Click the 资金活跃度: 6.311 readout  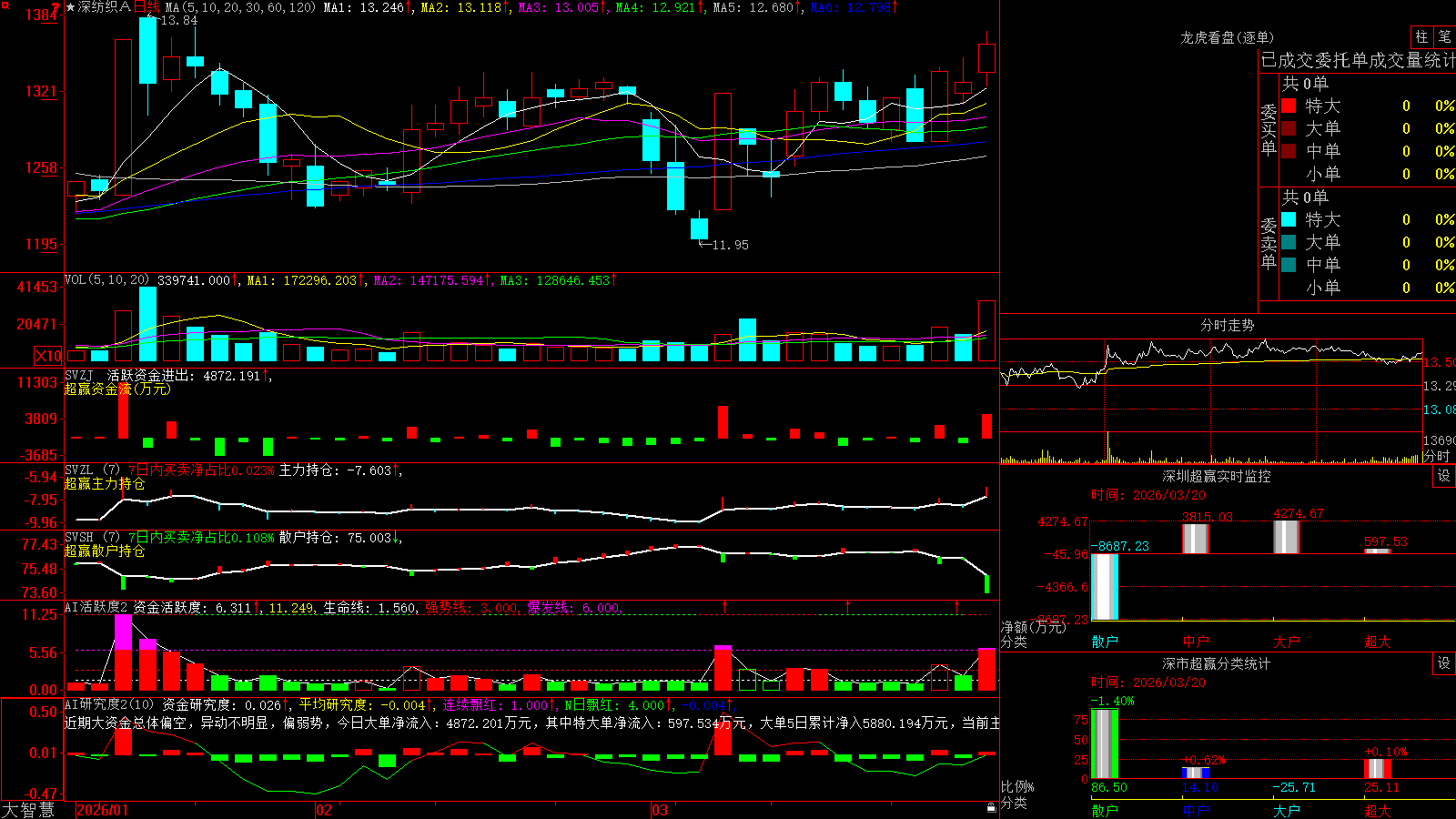(192, 607)
